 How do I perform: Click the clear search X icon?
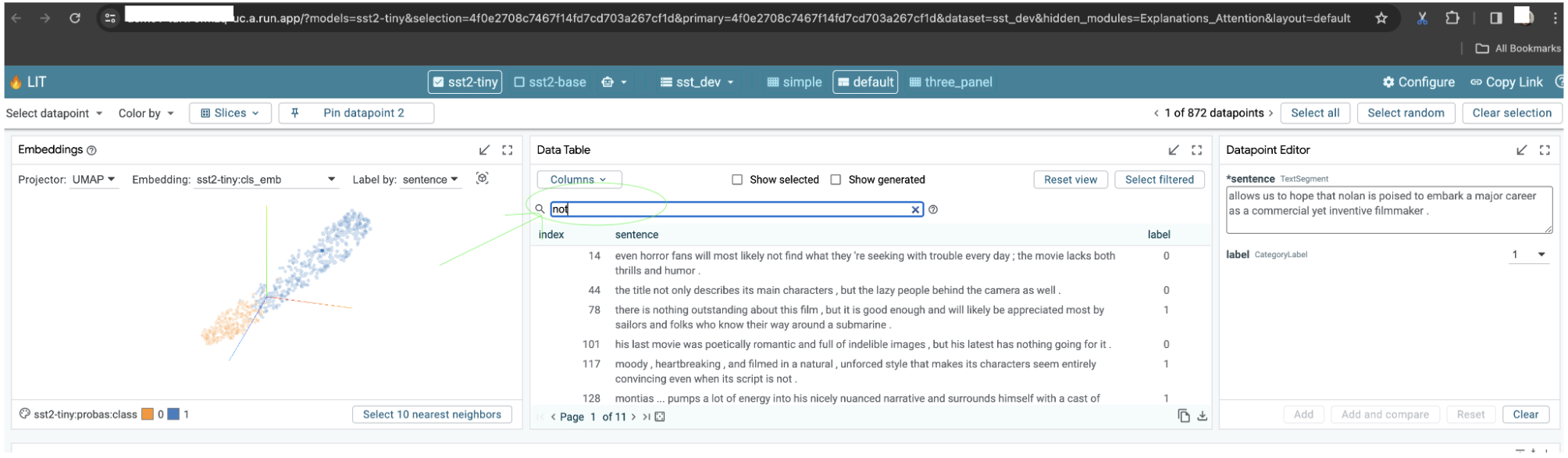(x=915, y=209)
